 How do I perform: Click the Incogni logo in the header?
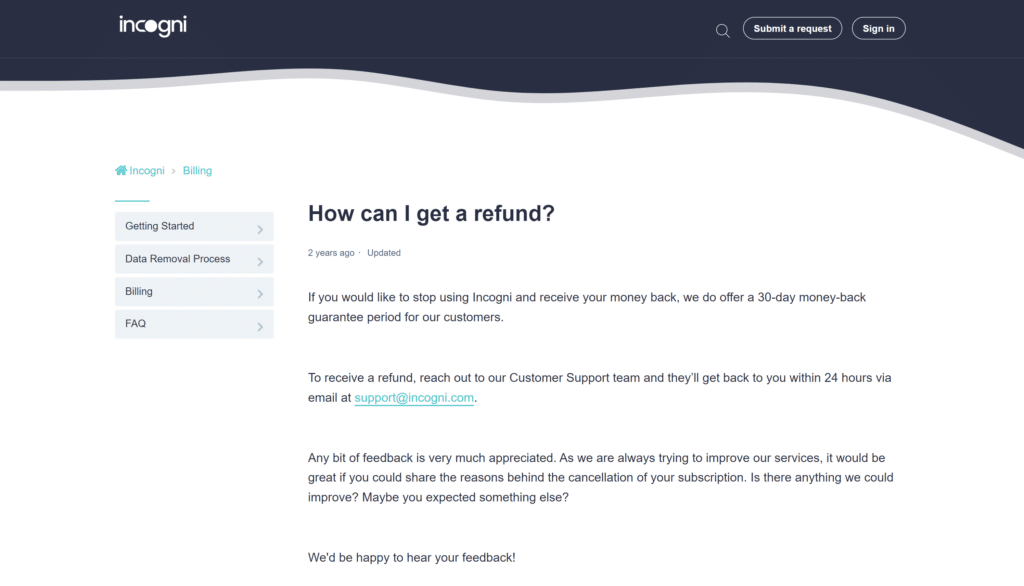[153, 26]
